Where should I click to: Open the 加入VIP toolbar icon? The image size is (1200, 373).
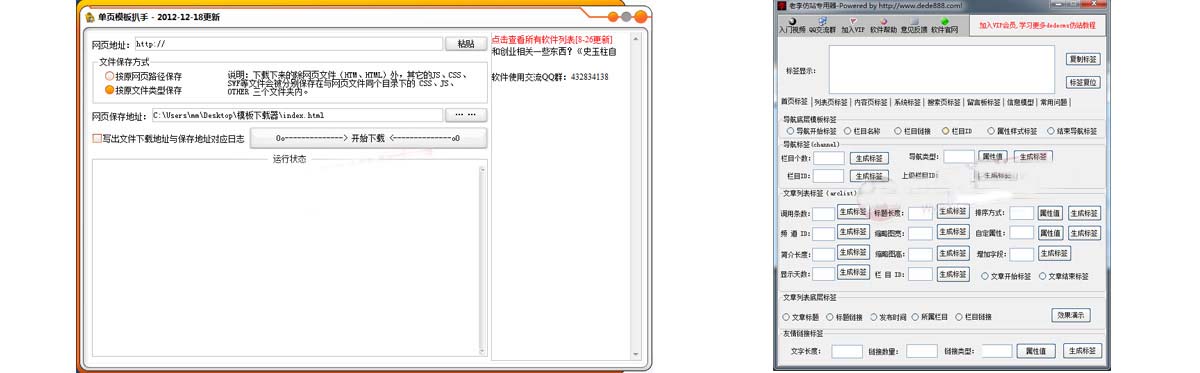click(853, 25)
